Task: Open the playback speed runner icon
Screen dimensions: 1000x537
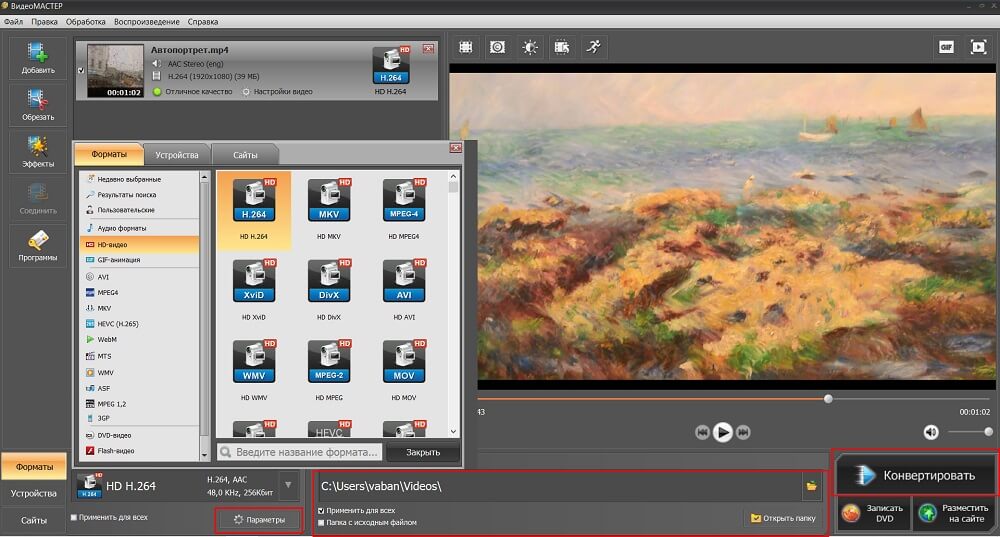Action: [x=594, y=47]
